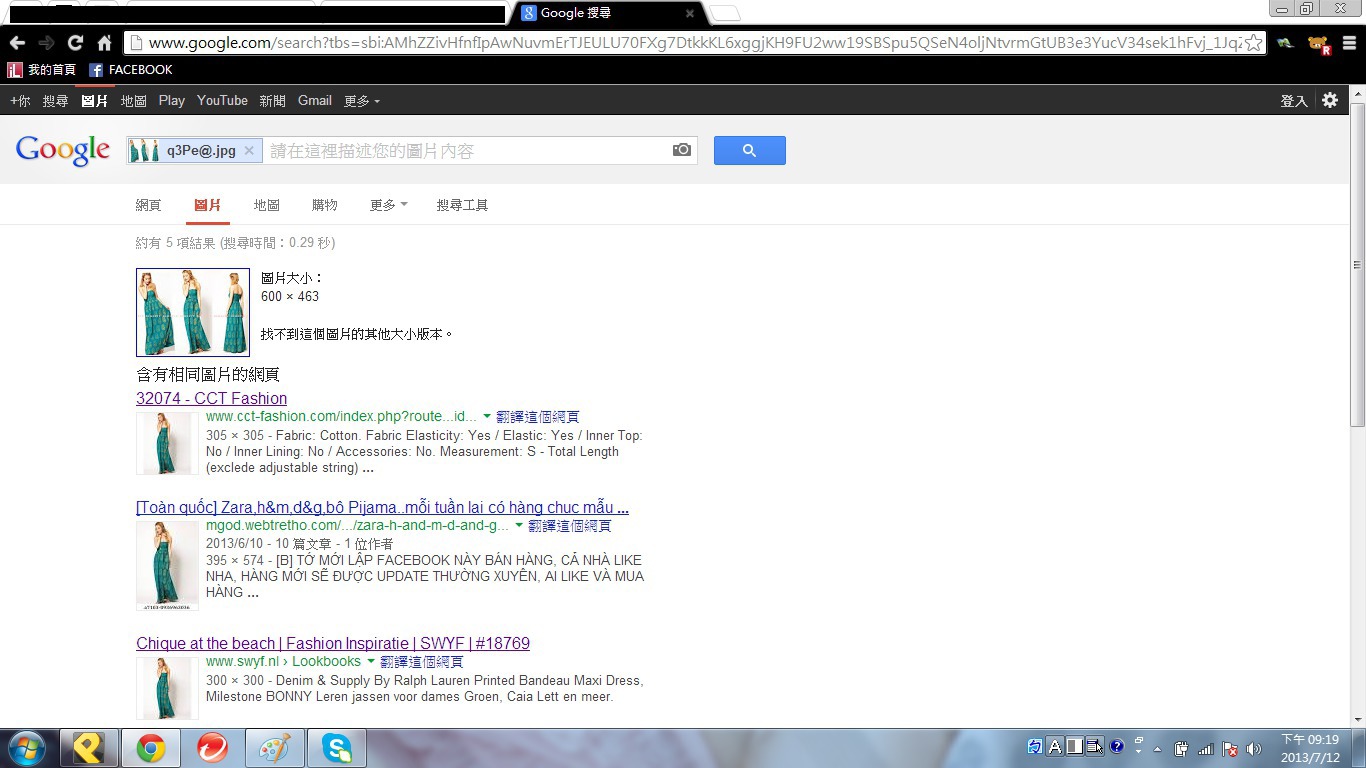Expand dropdown arrow beside cct-fashion.com URL
1366x768 pixels.
point(487,416)
